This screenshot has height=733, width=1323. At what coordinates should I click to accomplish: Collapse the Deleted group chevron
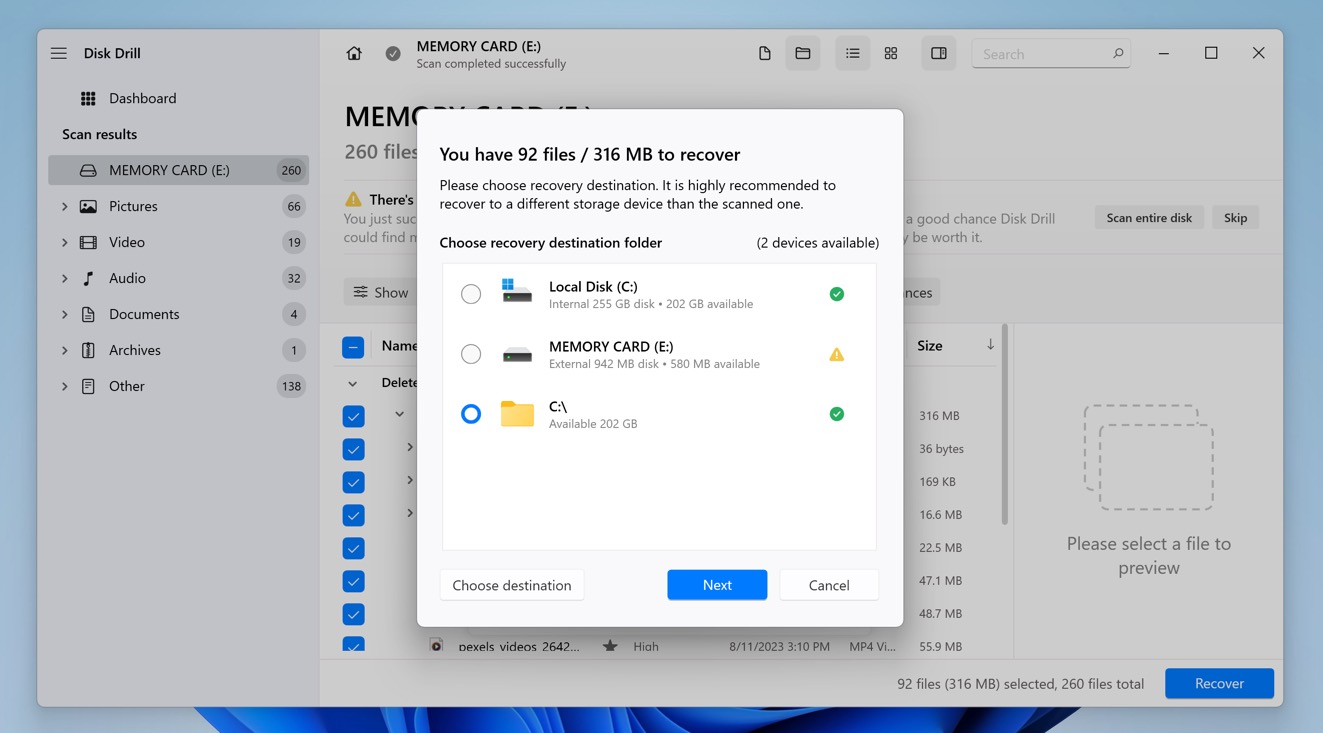(352, 383)
